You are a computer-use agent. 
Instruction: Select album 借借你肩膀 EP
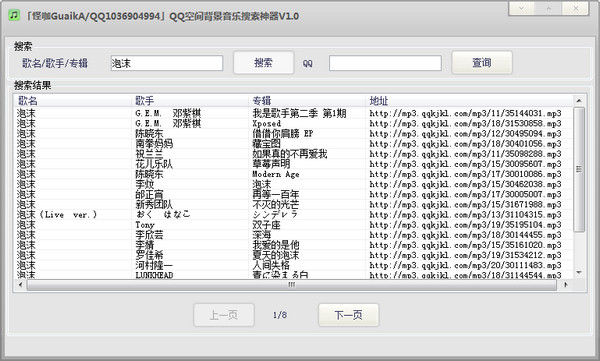(282, 134)
